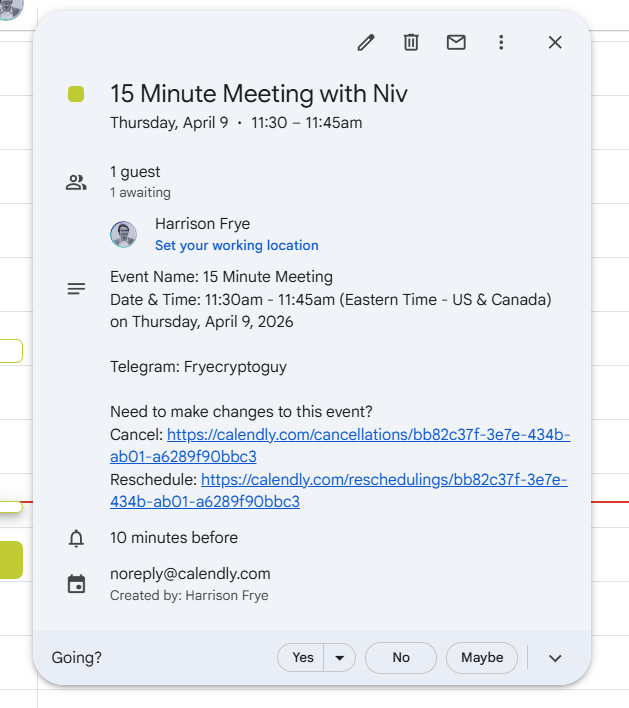The height and width of the screenshot is (708, 629).
Task: Click the description lines icon
Action: (76, 289)
